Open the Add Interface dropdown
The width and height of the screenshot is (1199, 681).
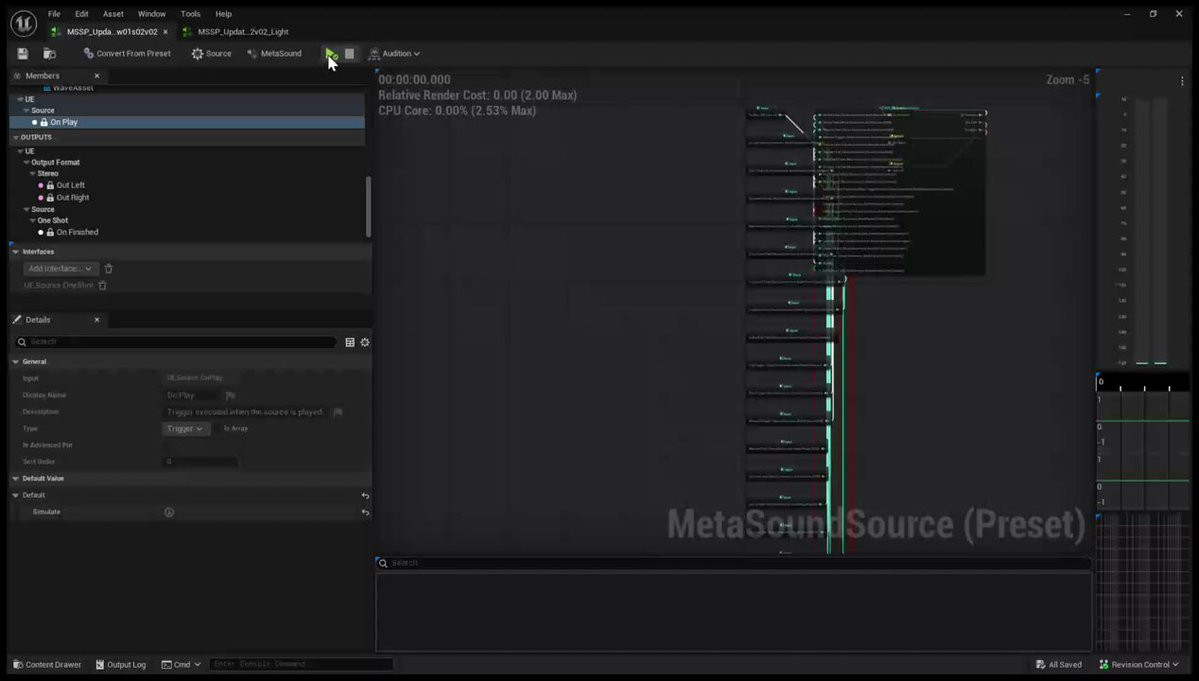coord(60,269)
